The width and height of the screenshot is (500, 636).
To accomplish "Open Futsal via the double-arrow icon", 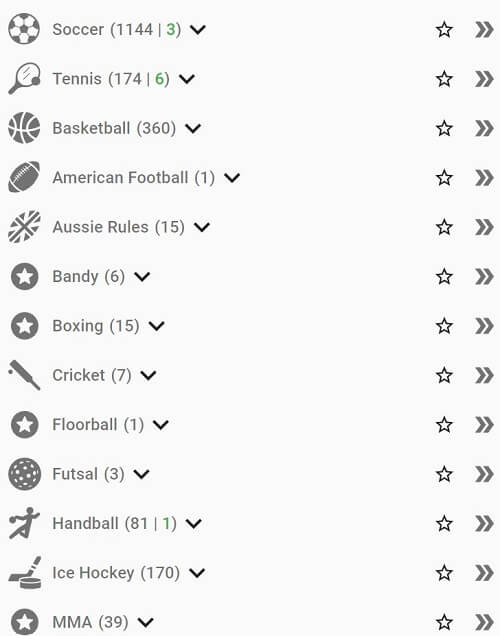I will pyautogui.click(x=484, y=474).
